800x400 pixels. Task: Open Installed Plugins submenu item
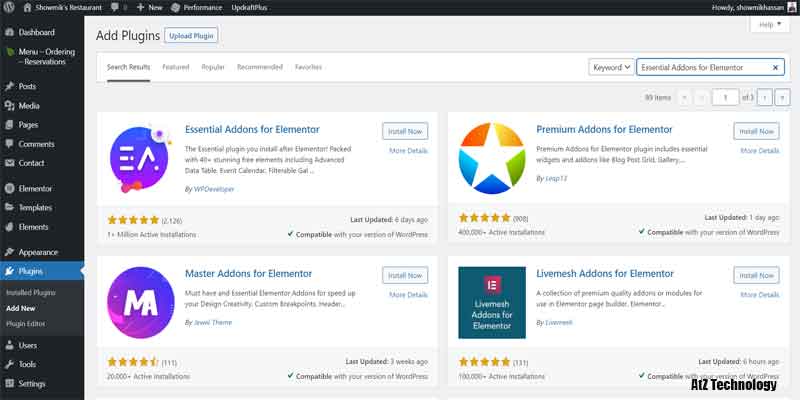pyautogui.click(x=31, y=292)
